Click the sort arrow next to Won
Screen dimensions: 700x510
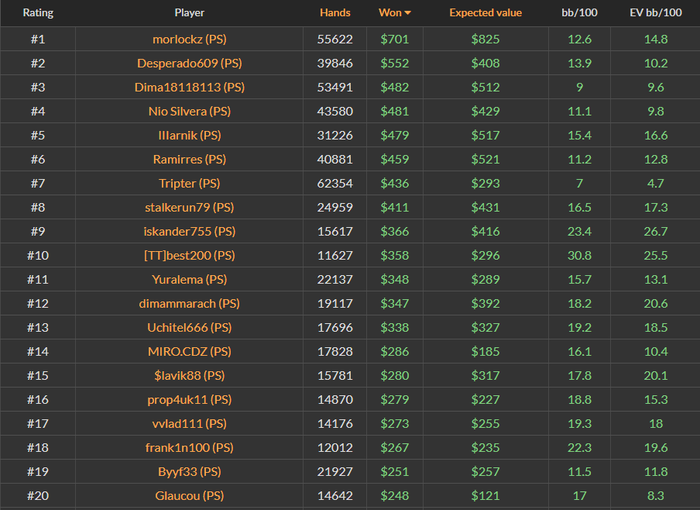(407, 14)
